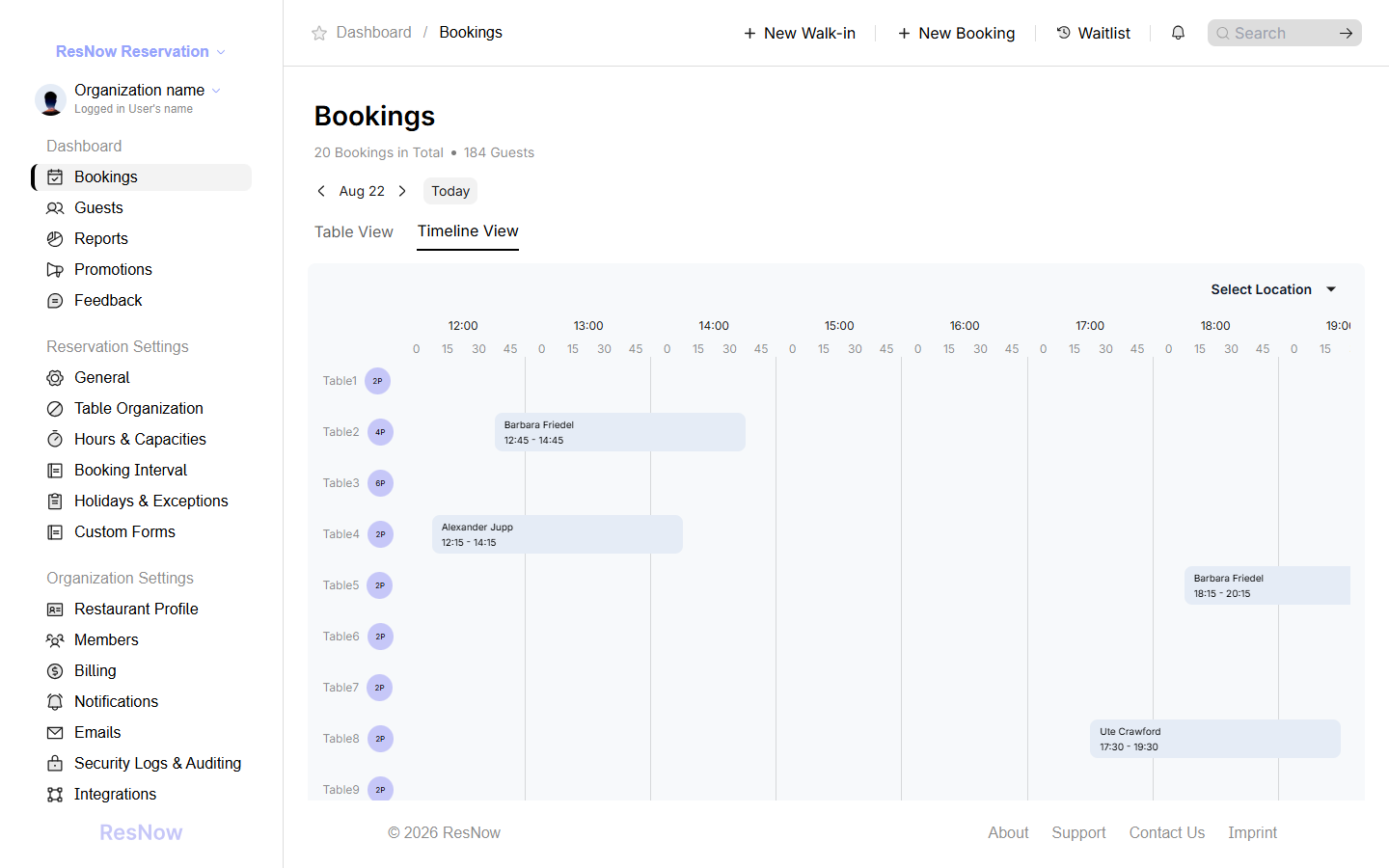This screenshot has height=868, width=1389.
Task: Switch to Table View tab
Action: (354, 231)
